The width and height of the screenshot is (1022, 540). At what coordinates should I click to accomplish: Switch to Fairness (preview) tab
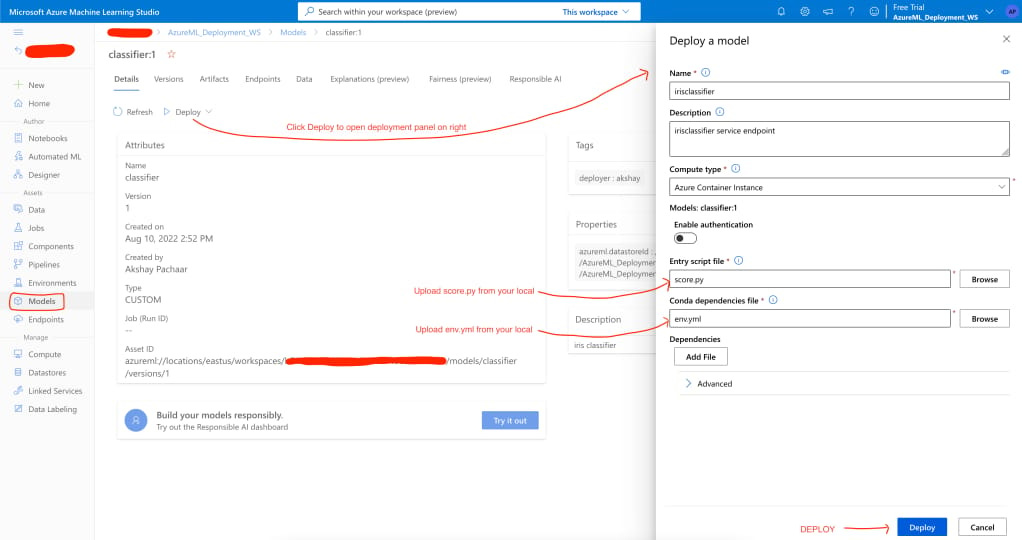click(x=460, y=79)
